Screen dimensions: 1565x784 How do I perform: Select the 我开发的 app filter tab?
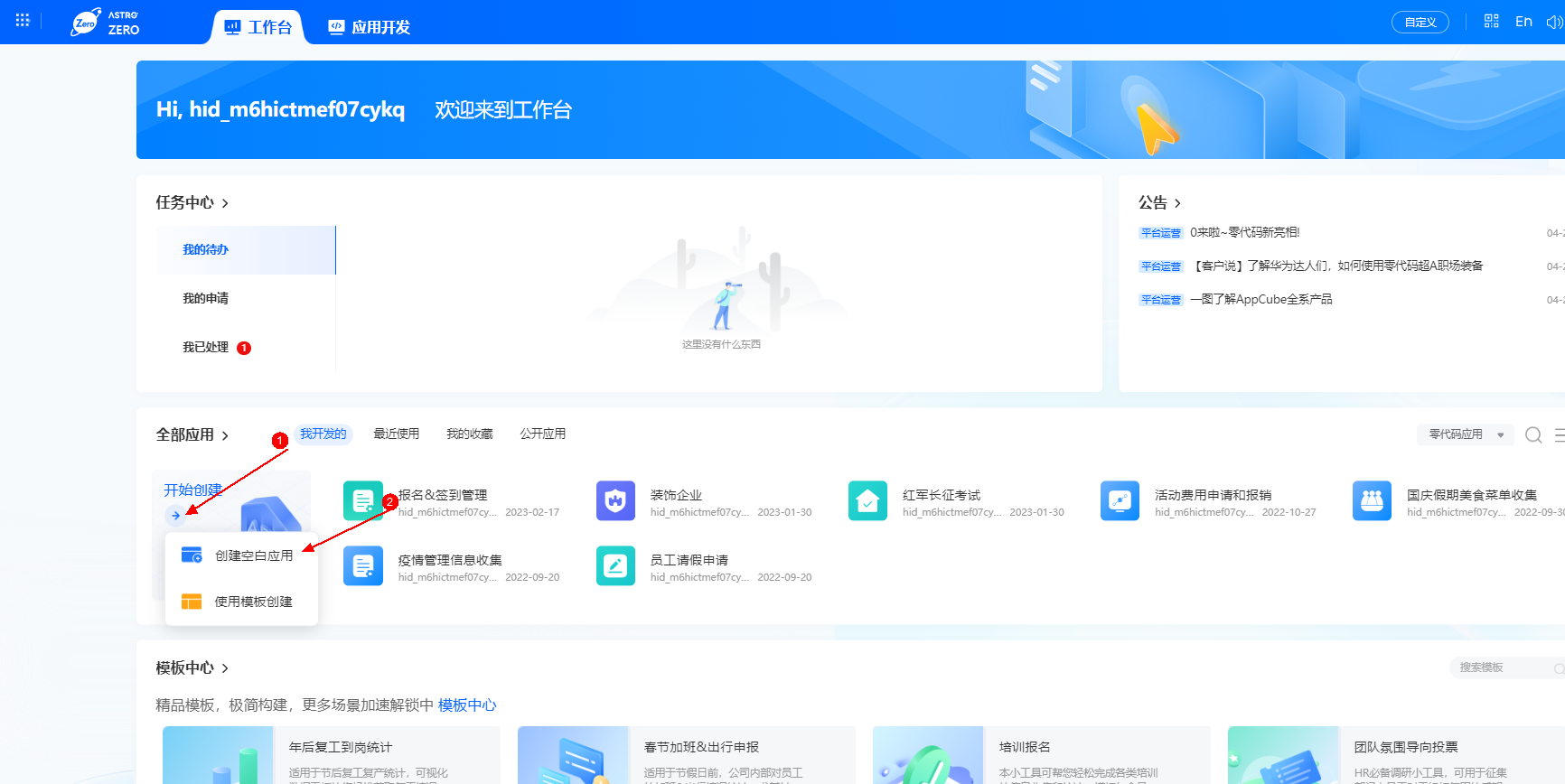pos(323,434)
